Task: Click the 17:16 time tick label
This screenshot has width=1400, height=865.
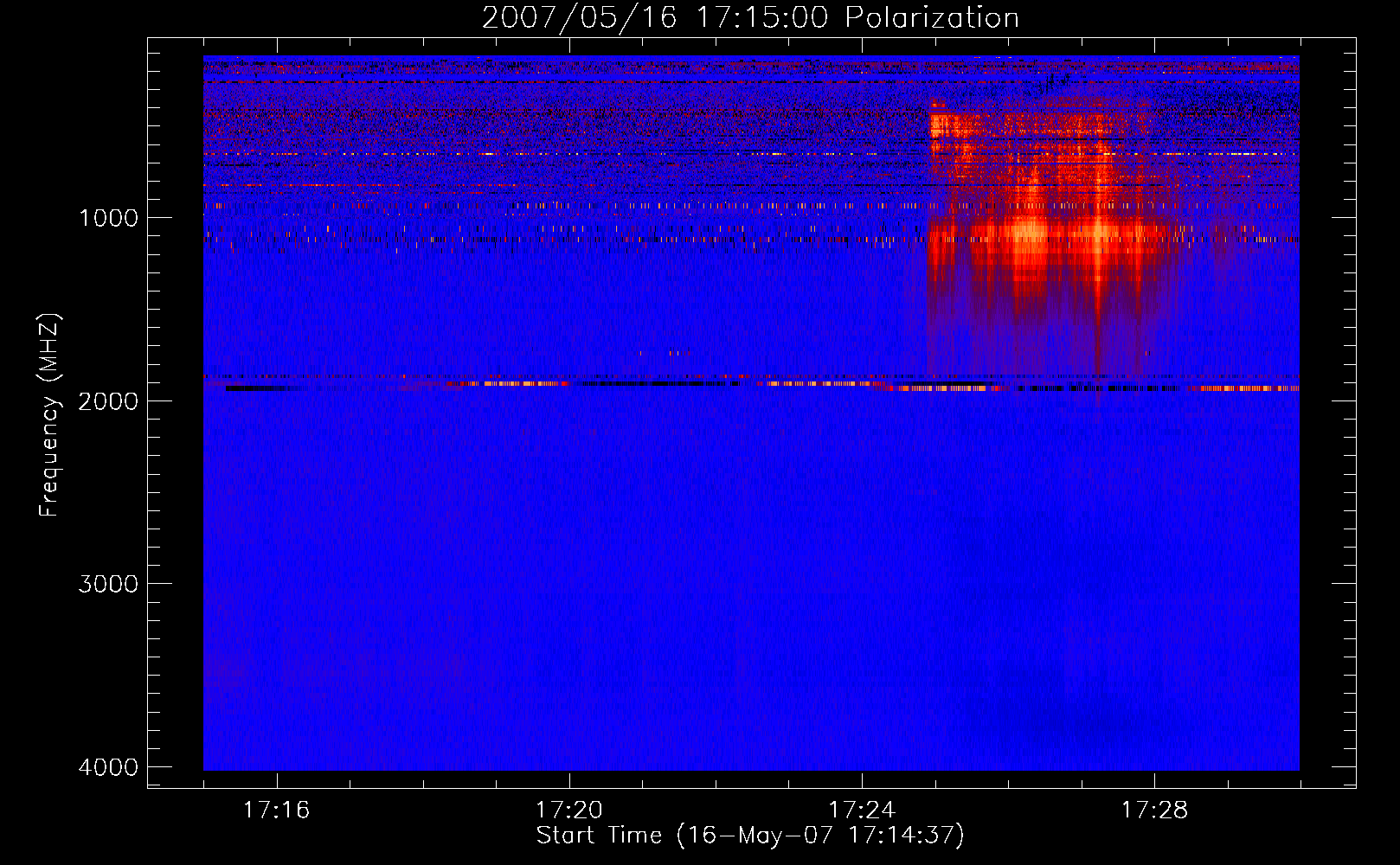Action: (x=276, y=810)
